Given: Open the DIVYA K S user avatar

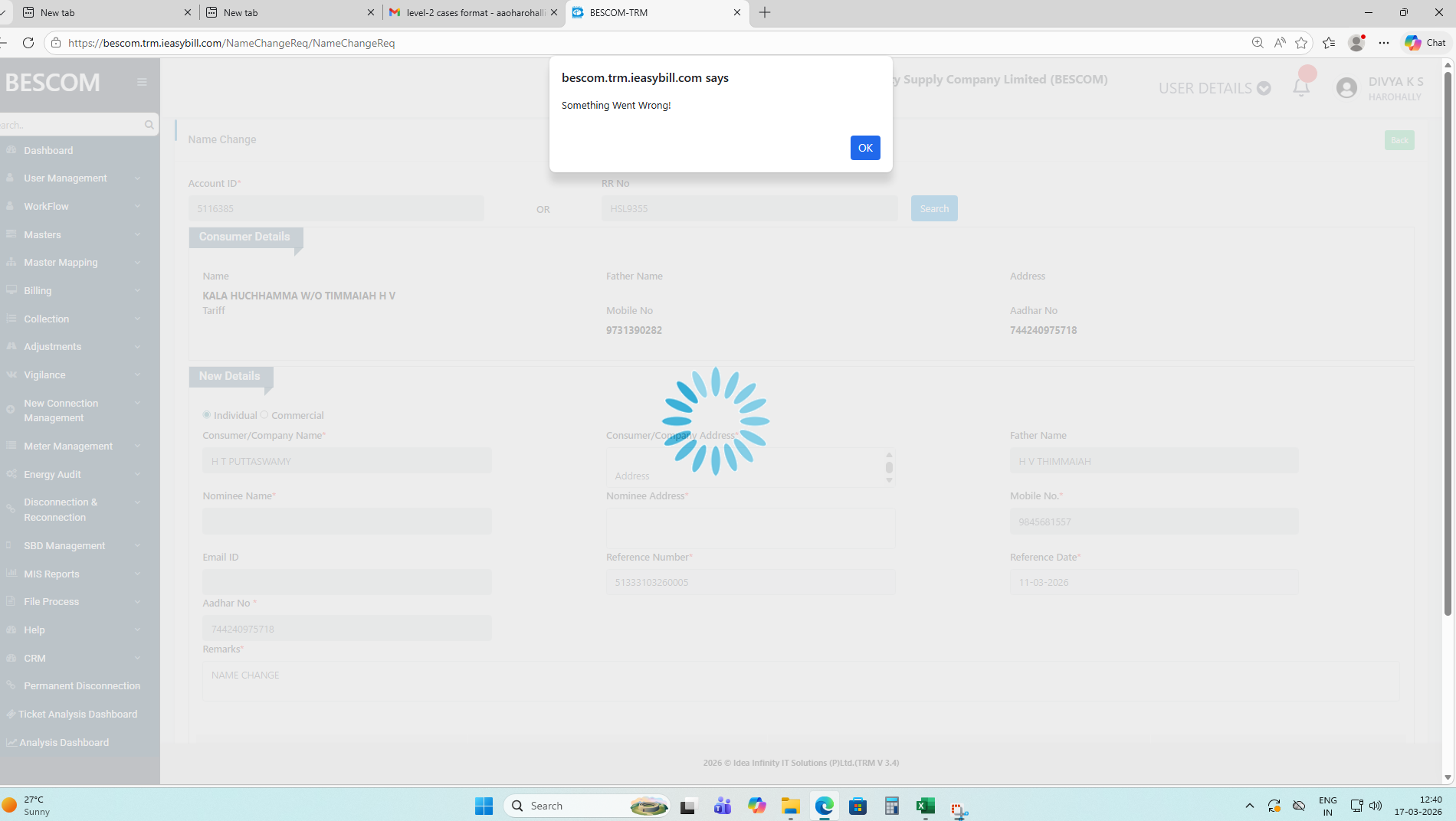Looking at the screenshot, I should 1346,88.
